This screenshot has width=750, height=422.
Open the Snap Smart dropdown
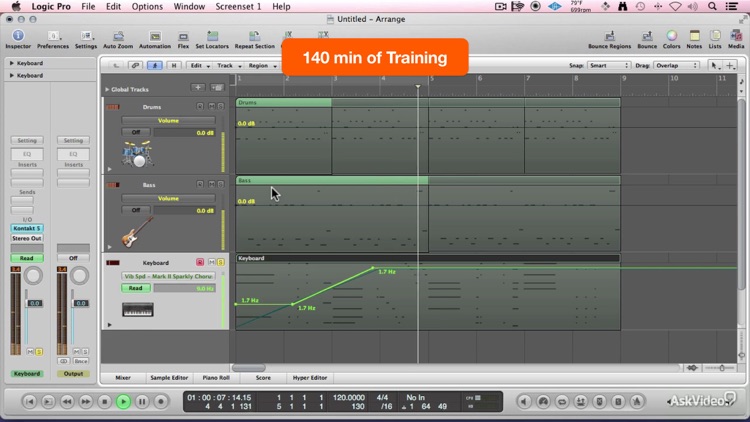click(608, 66)
